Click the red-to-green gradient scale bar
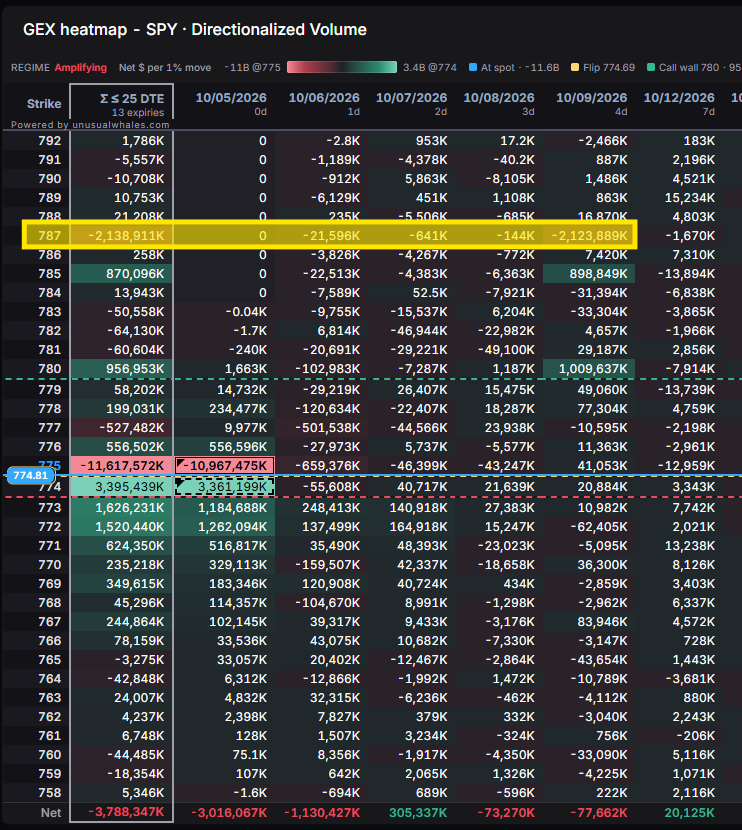Viewport: 742px width, 830px height. (x=342, y=67)
